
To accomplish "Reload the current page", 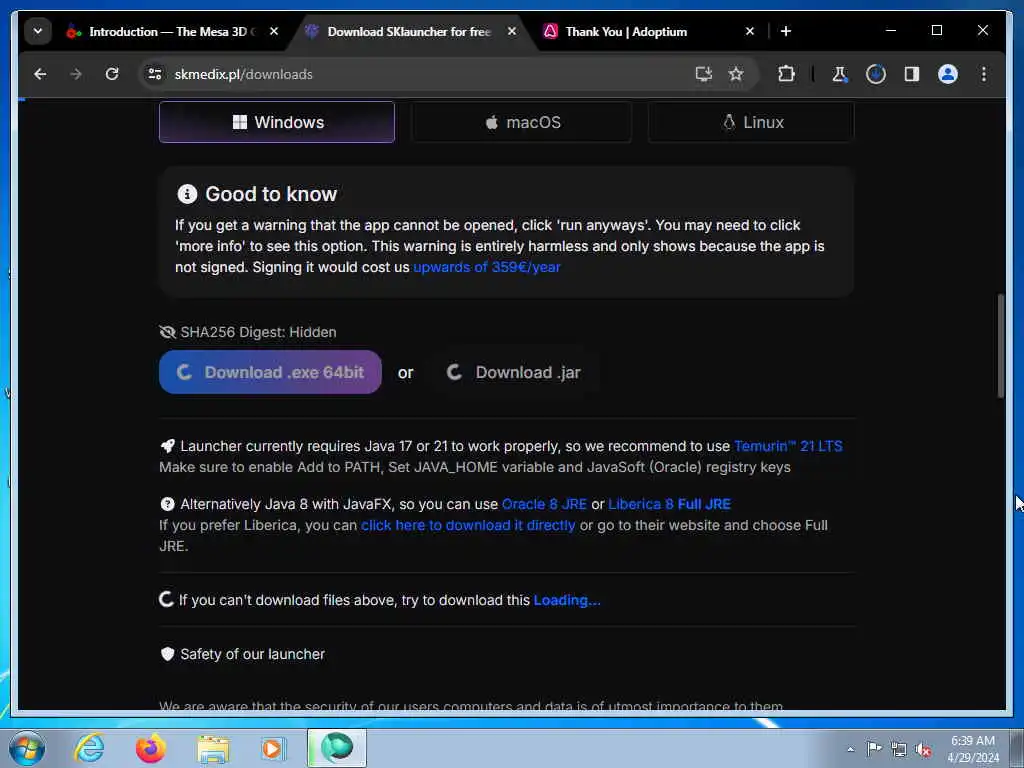I will pos(112,74).
